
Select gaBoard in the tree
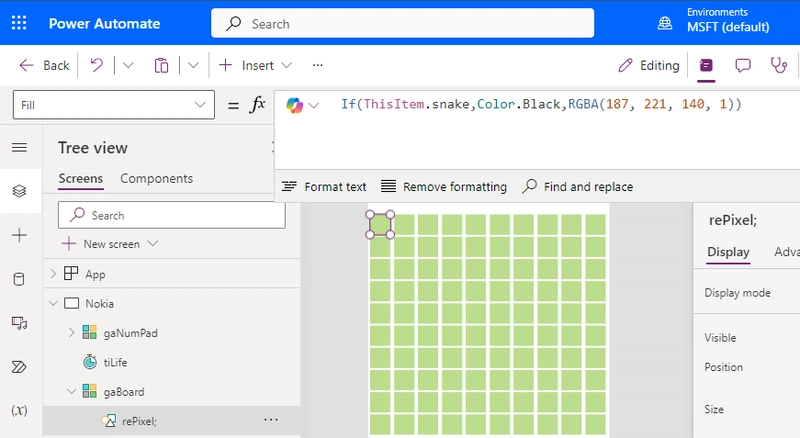click(x=124, y=392)
